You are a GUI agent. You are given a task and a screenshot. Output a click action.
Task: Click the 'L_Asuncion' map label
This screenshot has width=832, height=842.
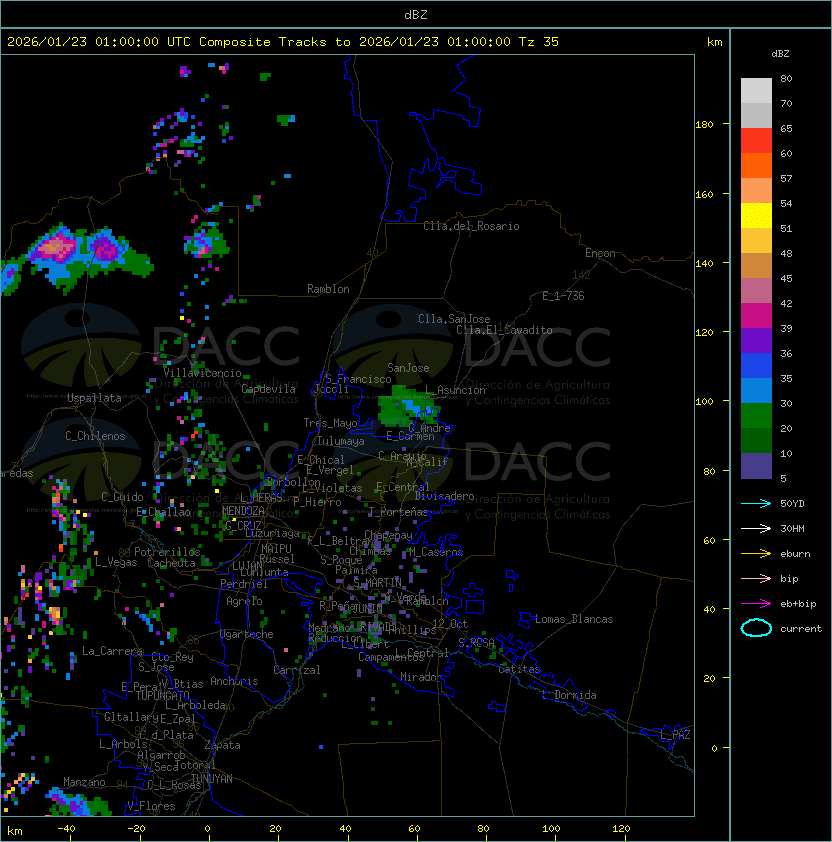455,390
